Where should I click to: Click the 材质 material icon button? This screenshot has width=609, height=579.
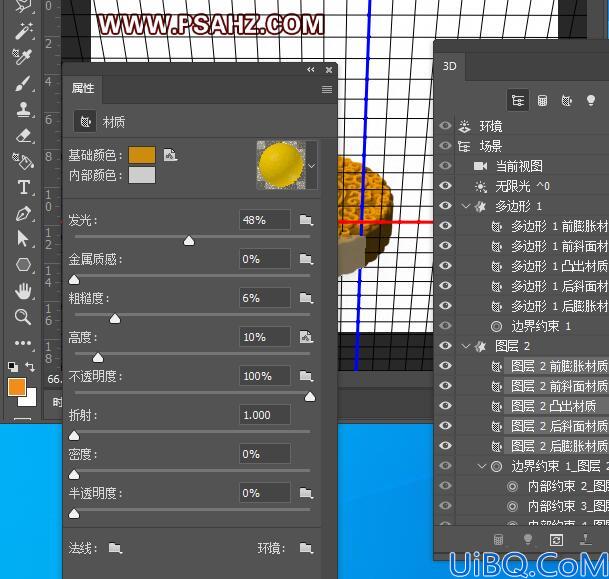[85, 122]
